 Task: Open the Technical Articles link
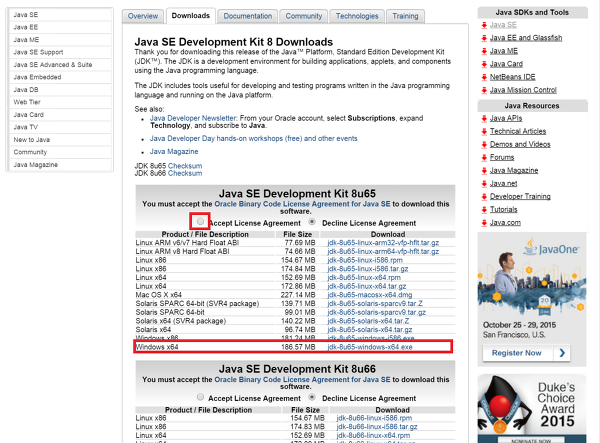(x=518, y=132)
